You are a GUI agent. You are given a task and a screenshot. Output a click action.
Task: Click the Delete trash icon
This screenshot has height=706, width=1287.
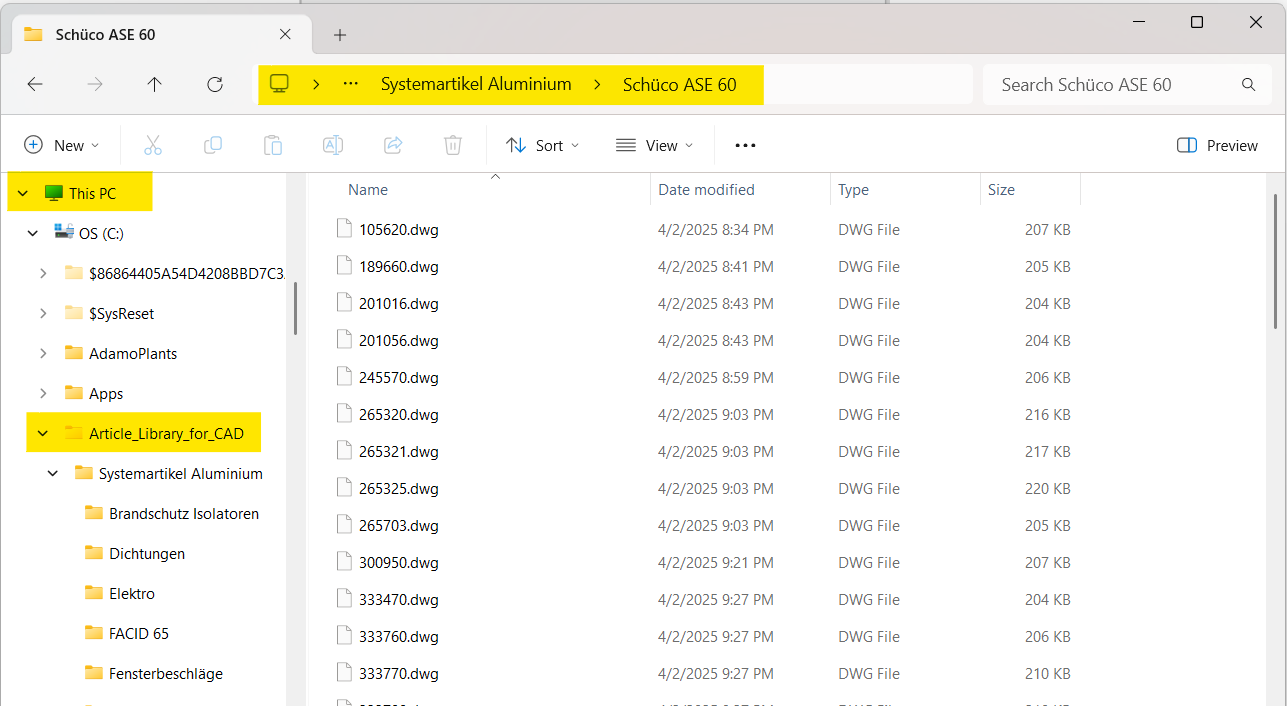(x=453, y=146)
